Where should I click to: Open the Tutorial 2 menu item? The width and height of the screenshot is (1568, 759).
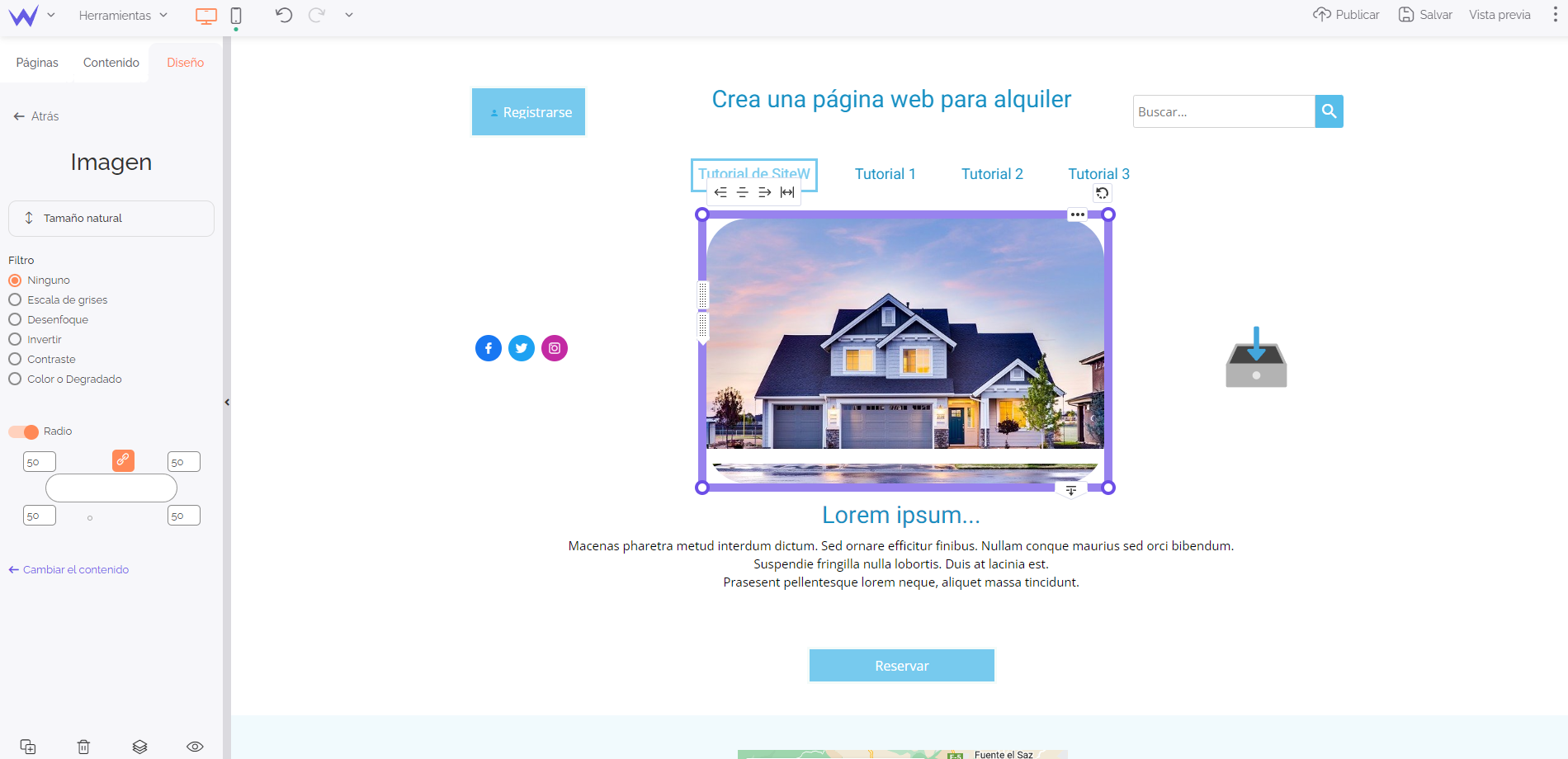pos(992,174)
